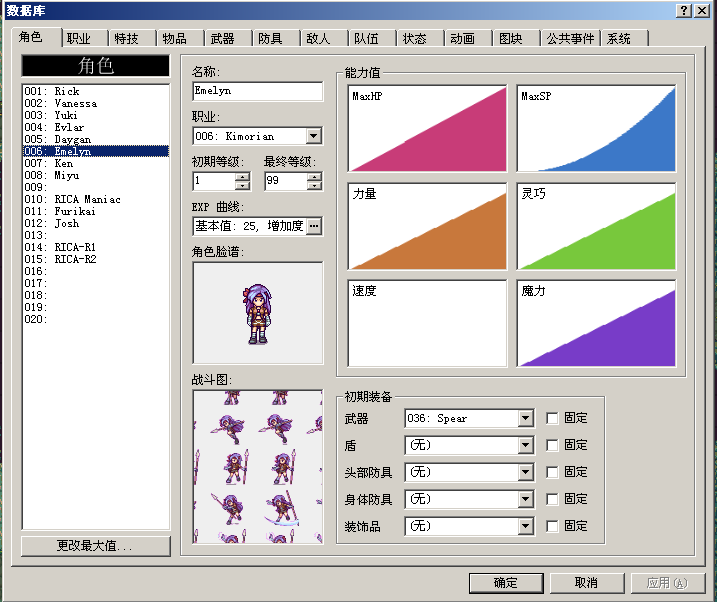Switch to the 系统 tab
This screenshot has width=717, height=602.
[x=624, y=38]
